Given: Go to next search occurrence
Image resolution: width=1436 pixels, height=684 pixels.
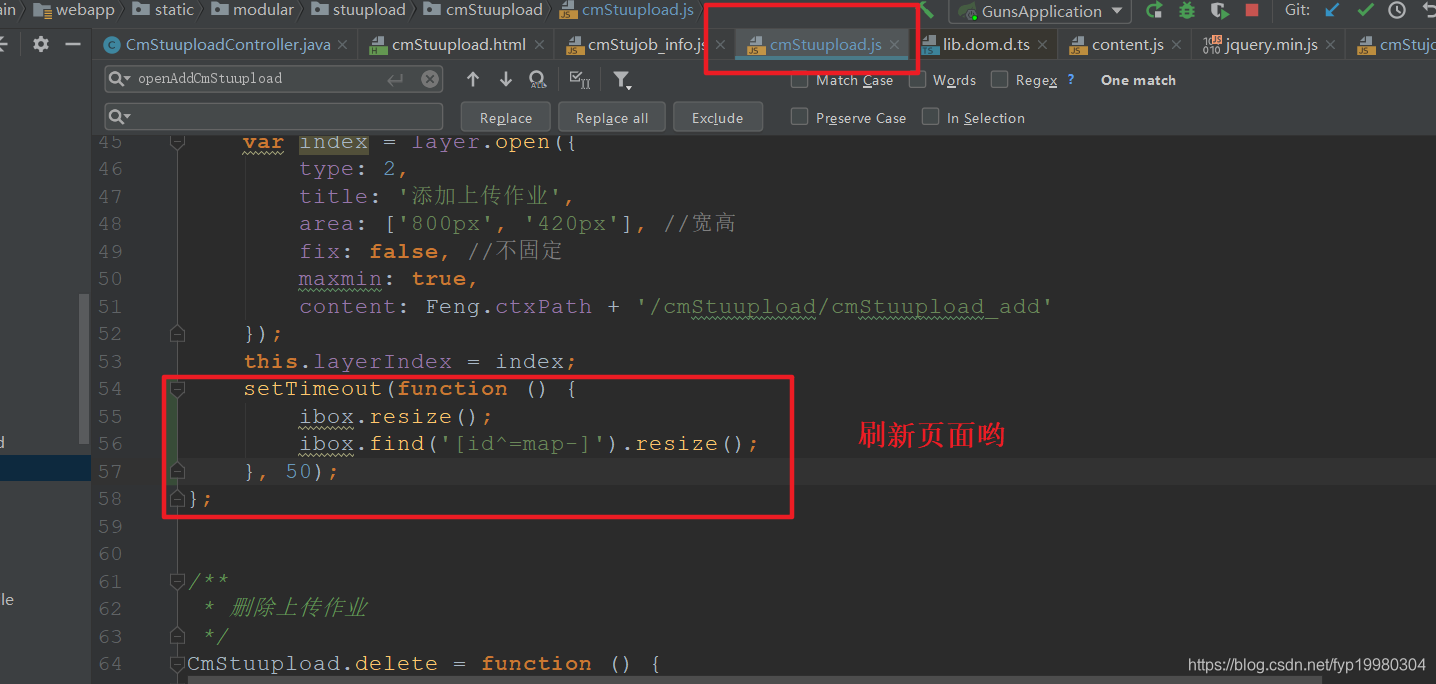Looking at the screenshot, I should click(506, 79).
